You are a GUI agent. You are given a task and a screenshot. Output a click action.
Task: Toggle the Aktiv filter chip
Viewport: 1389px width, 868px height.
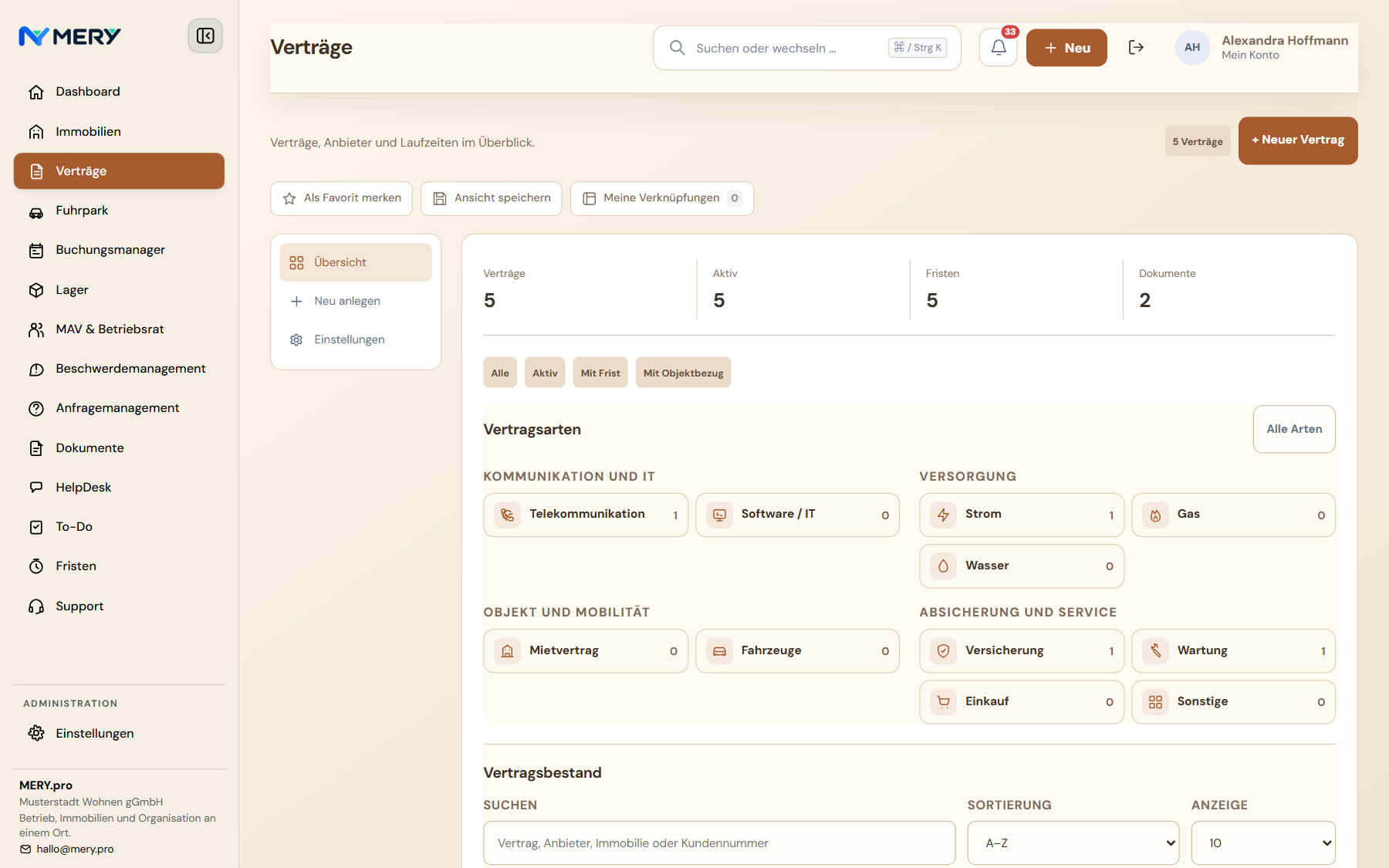545,373
